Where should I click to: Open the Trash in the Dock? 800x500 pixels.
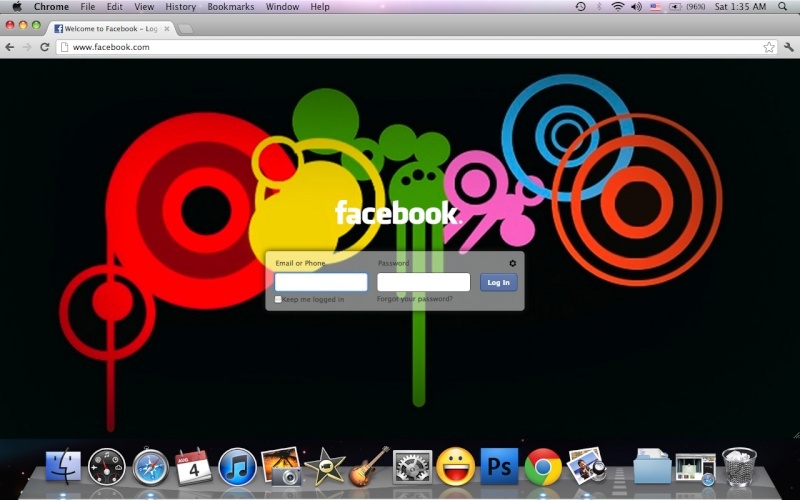click(739, 467)
